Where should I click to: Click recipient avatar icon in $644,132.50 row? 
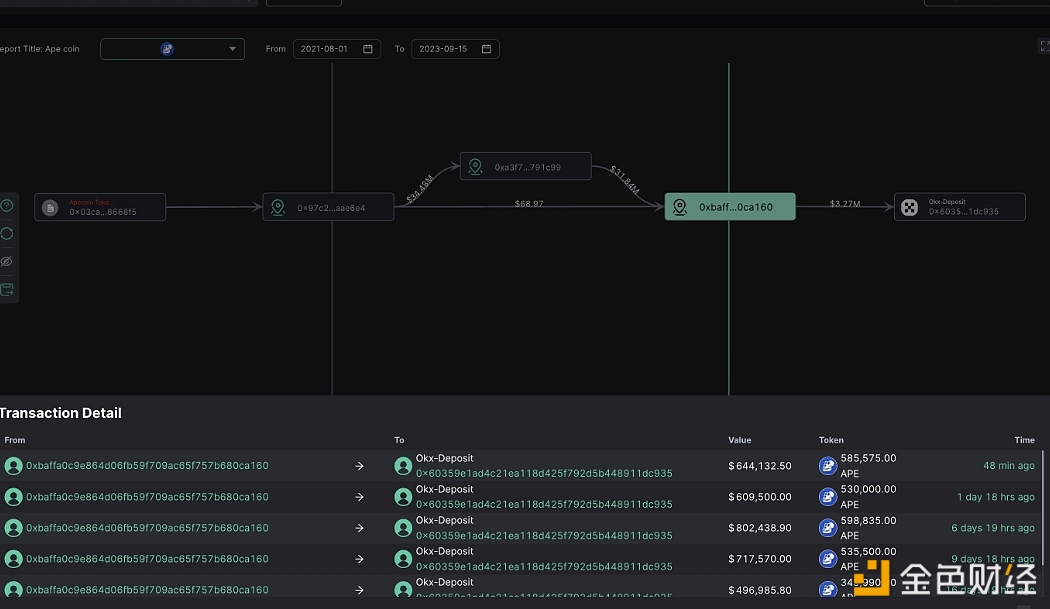(403, 466)
